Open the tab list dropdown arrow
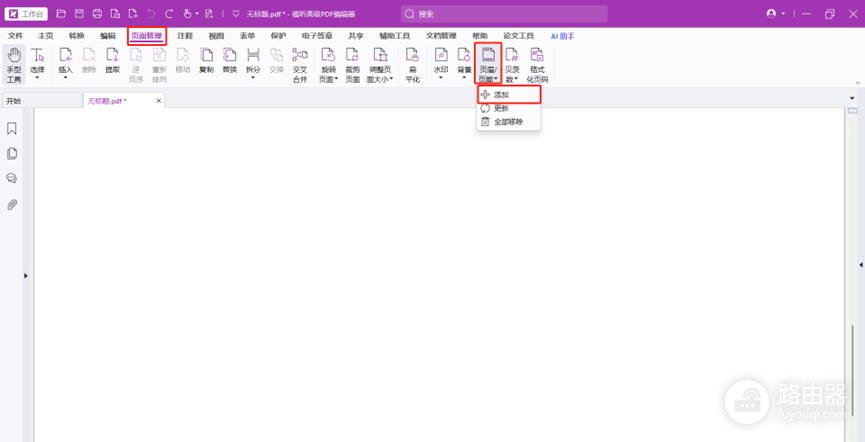 [x=852, y=98]
